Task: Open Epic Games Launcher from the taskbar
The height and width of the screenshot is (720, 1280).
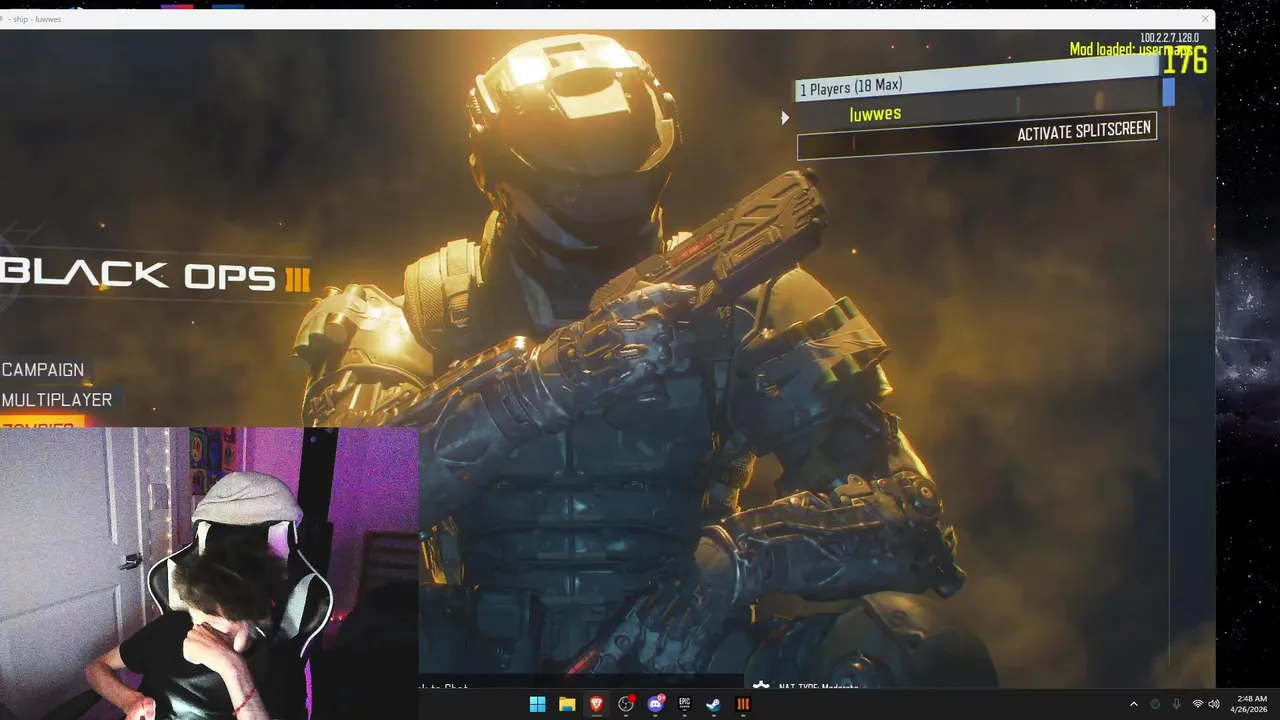Action: [685, 704]
